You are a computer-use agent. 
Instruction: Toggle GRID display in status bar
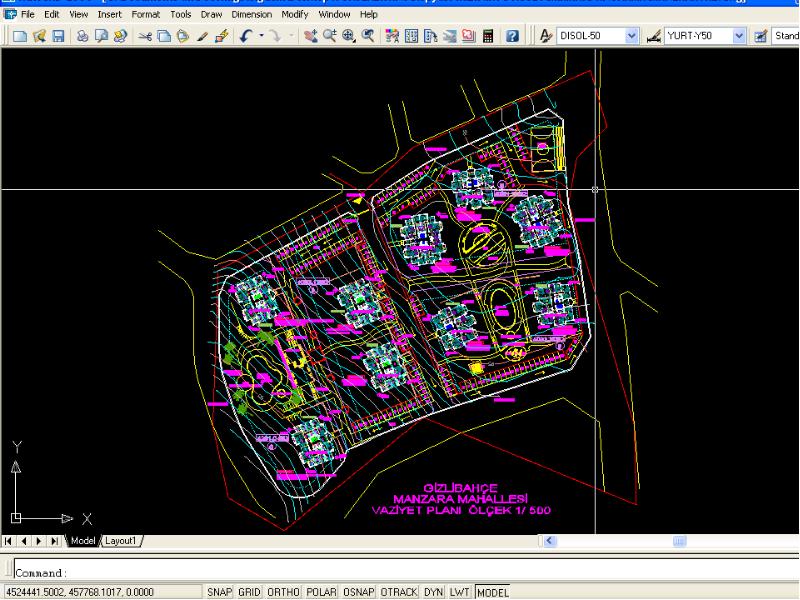(249, 592)
